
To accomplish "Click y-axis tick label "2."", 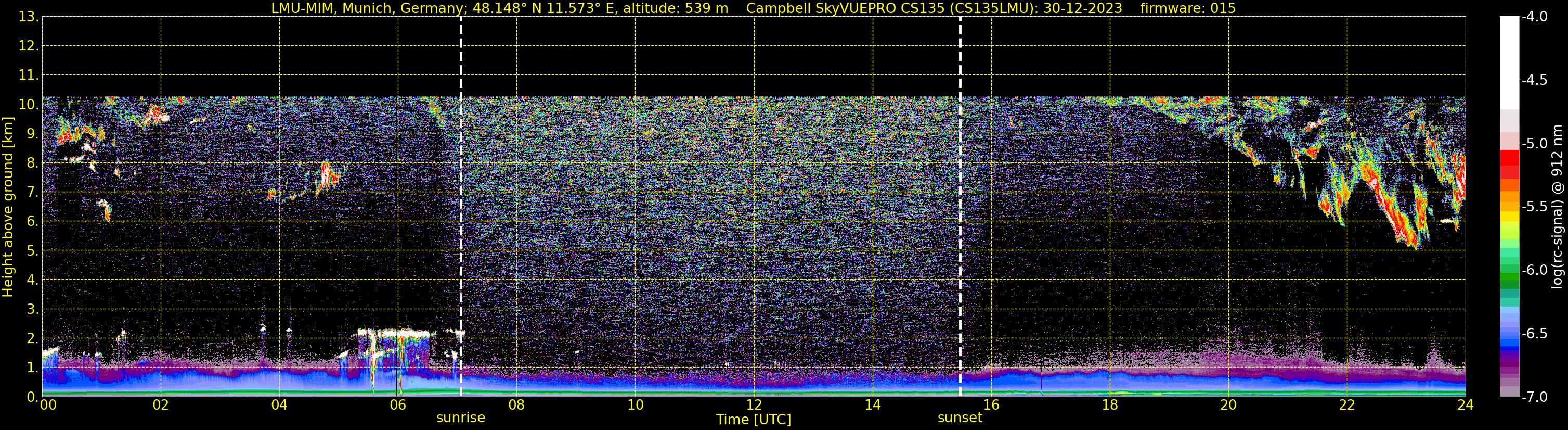I will 32,339.
